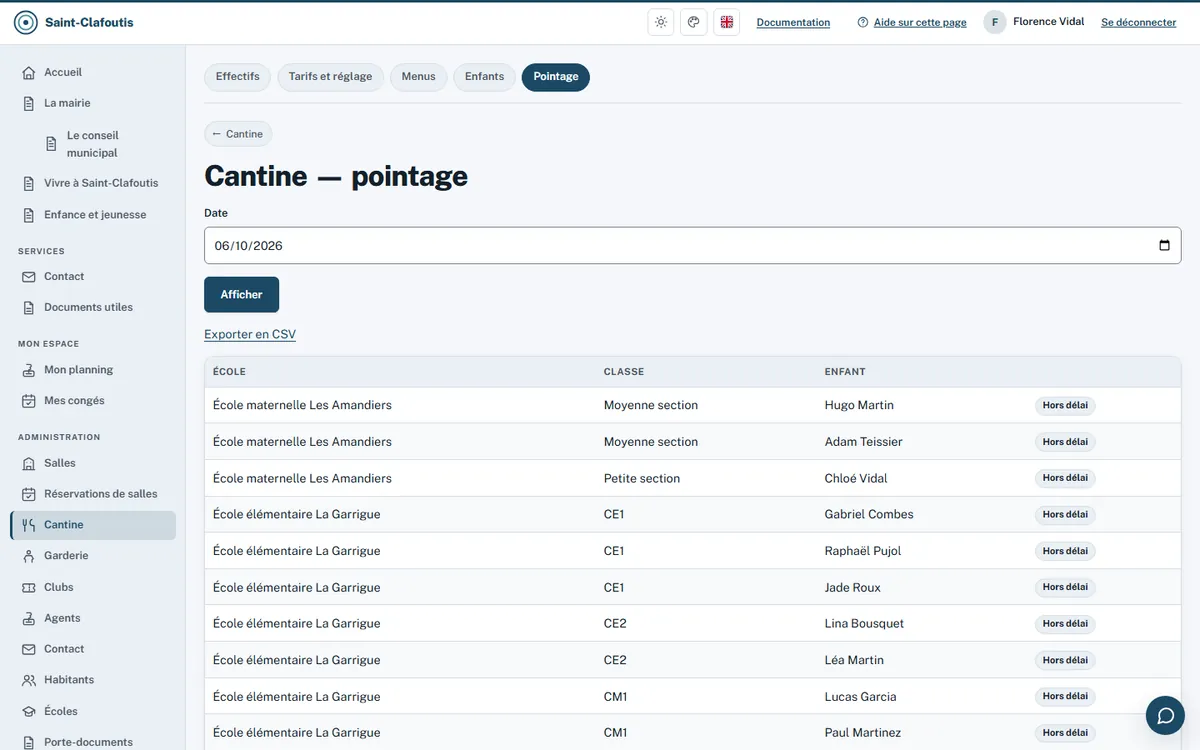Viewport: 1200px width, 750px height.
Task: Click Petite section in Chloé Vidal's row
Action: pos(642,478)
